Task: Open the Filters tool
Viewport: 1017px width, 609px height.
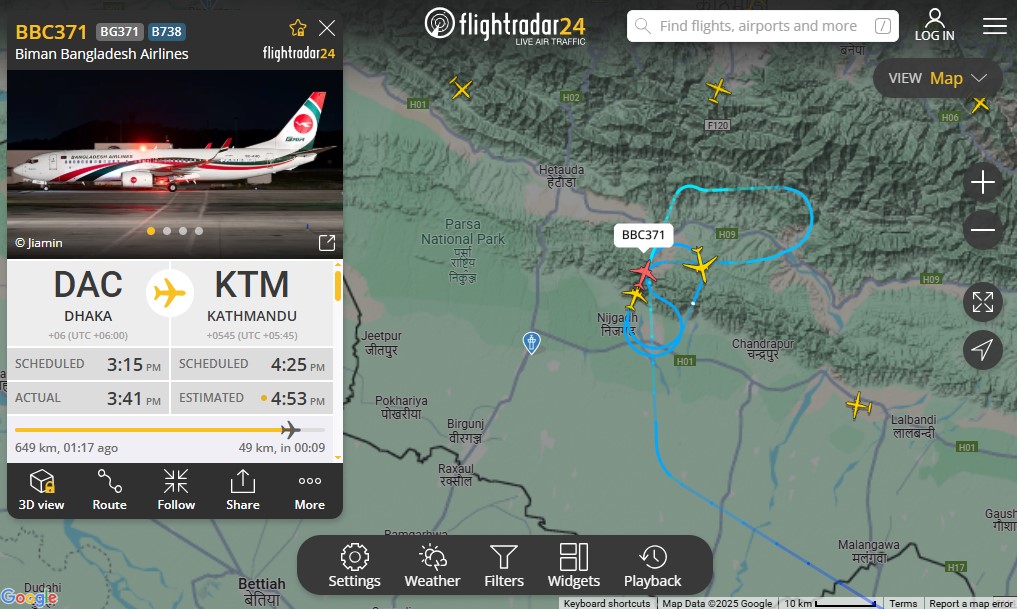Action: tap(503, 566)
